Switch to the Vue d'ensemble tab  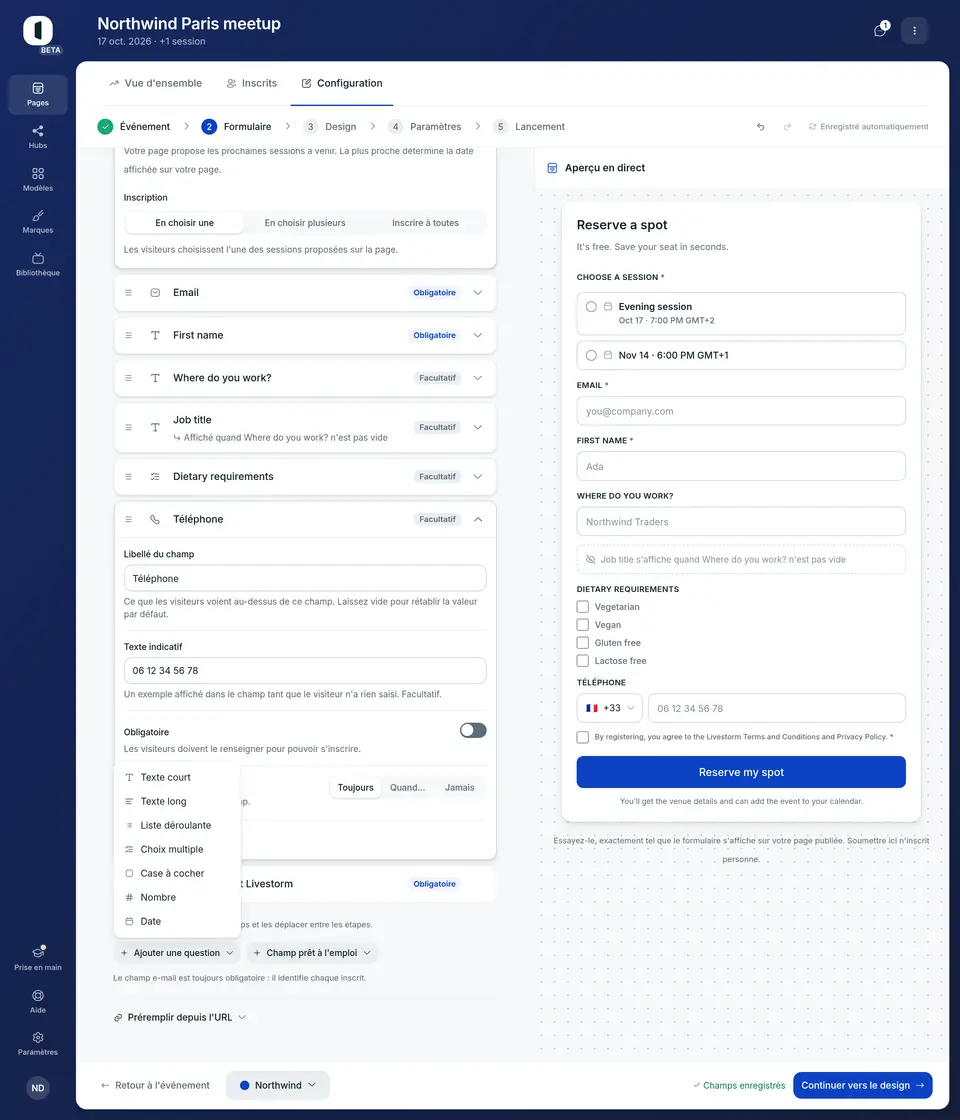pos(156,84)
